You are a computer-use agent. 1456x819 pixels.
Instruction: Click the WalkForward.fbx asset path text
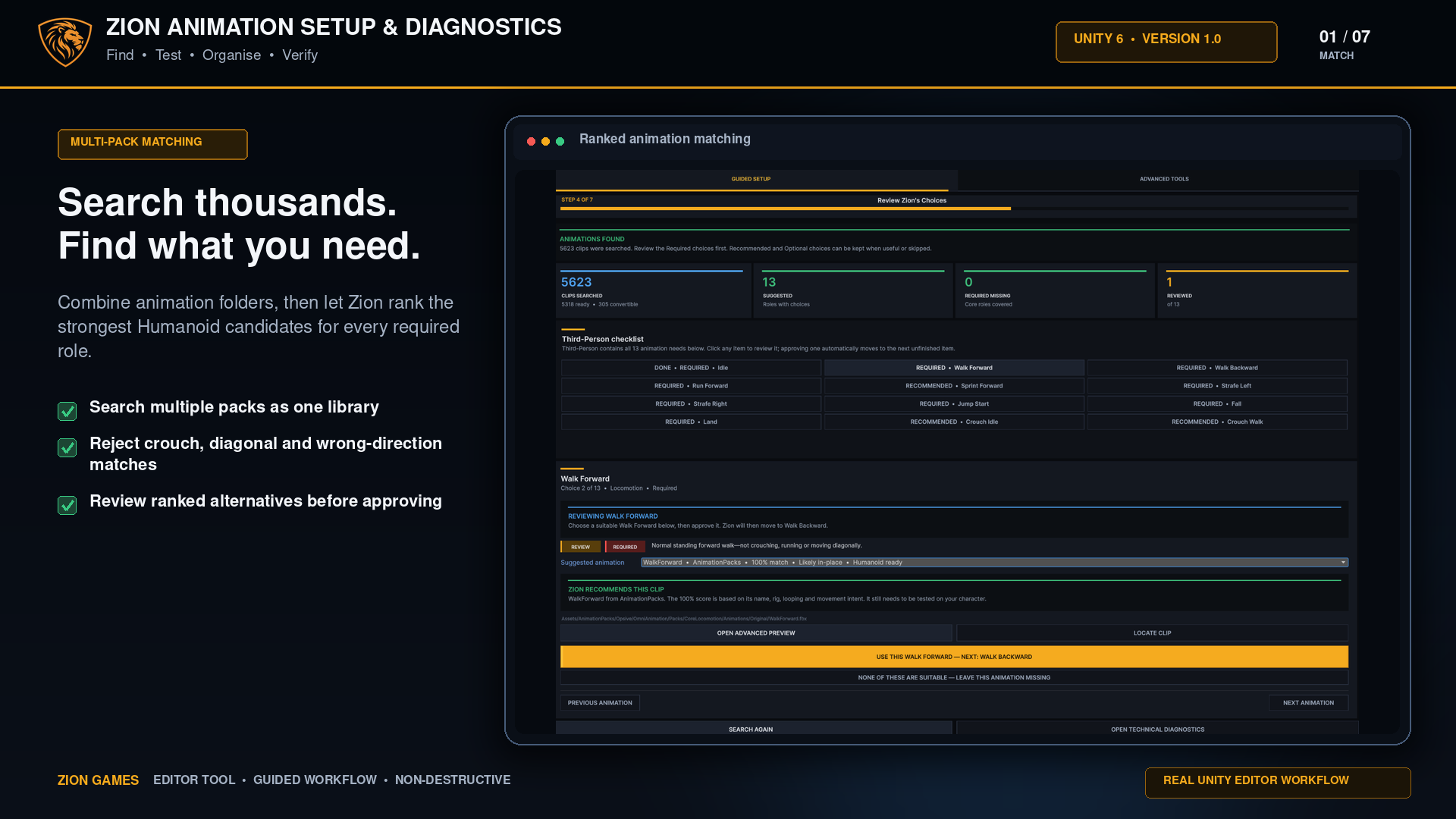click(x=684, y=619)
